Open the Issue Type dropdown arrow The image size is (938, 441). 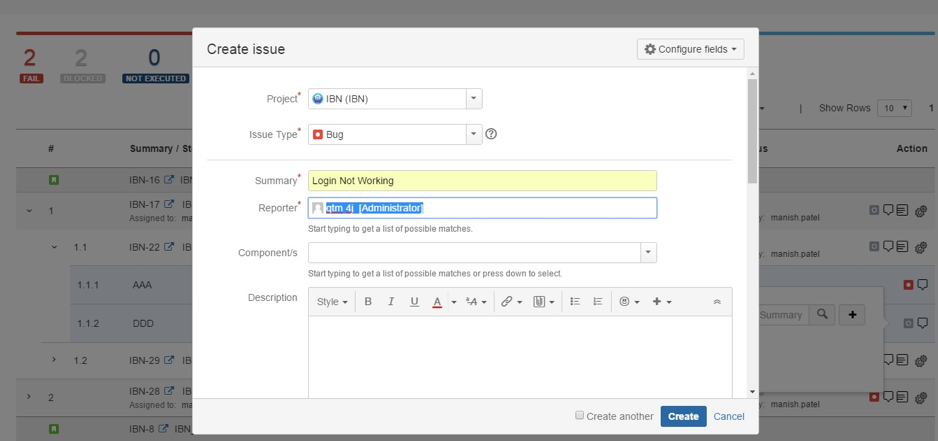474,134
